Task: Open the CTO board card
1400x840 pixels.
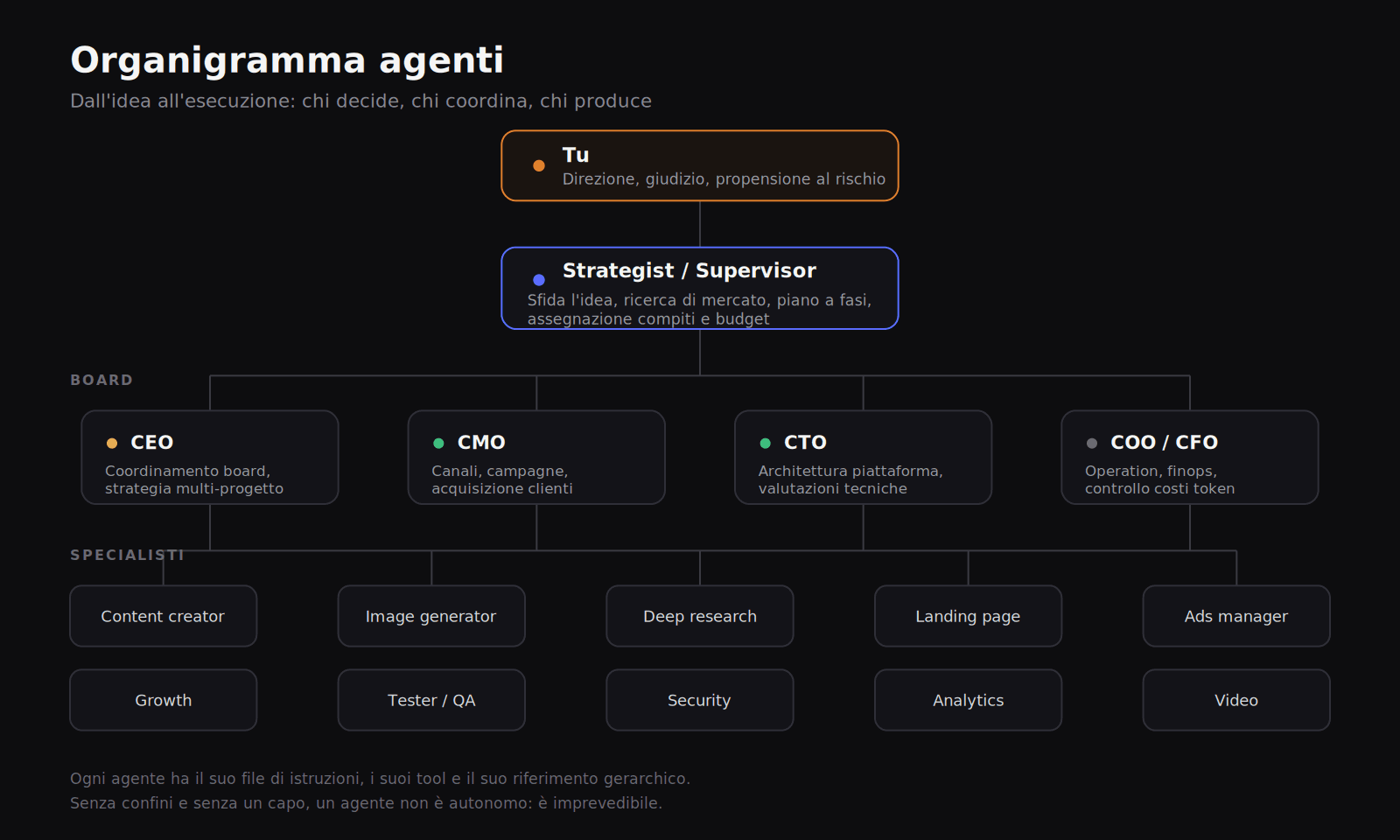Action: click(864, 458)
